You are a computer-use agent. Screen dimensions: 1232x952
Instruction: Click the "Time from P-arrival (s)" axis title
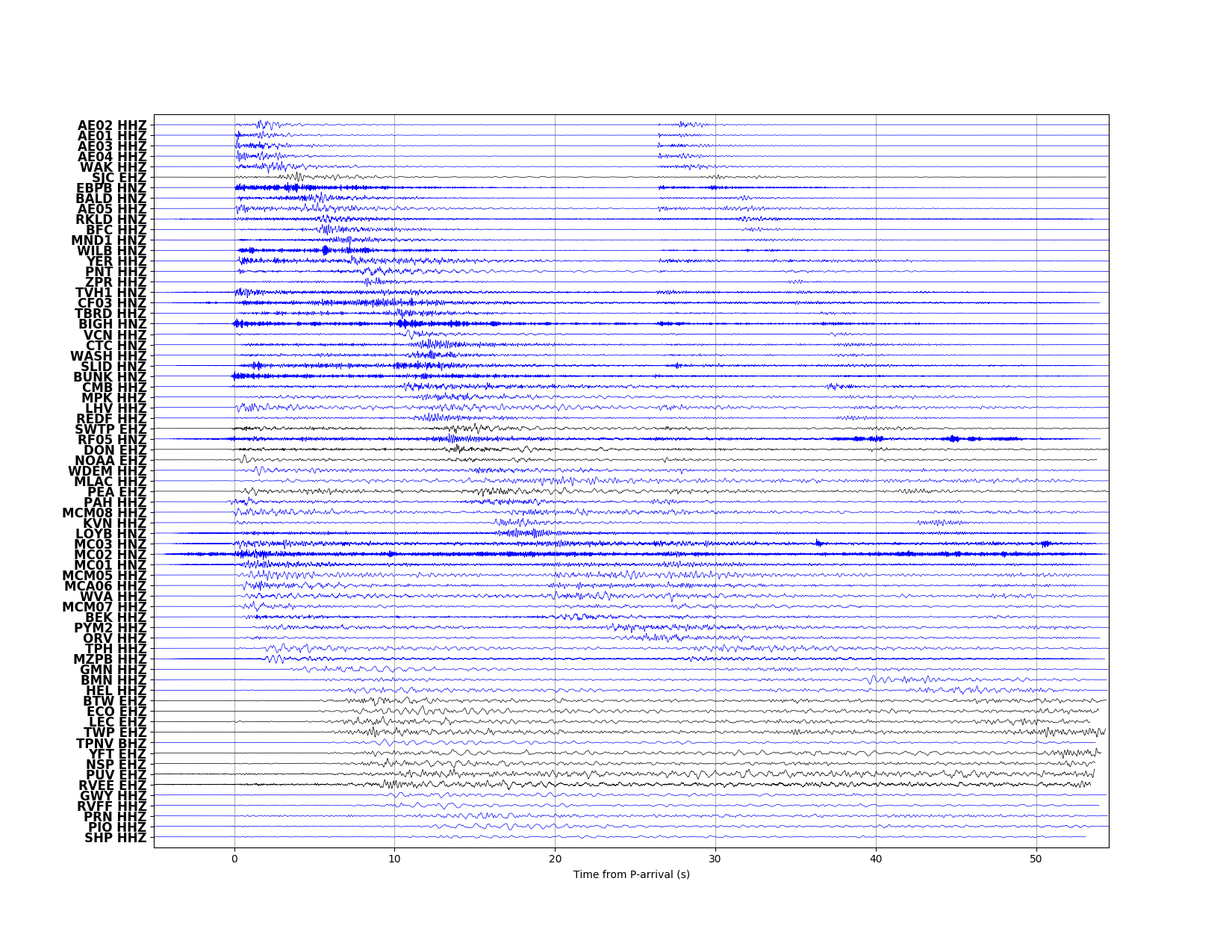(631, 874)
